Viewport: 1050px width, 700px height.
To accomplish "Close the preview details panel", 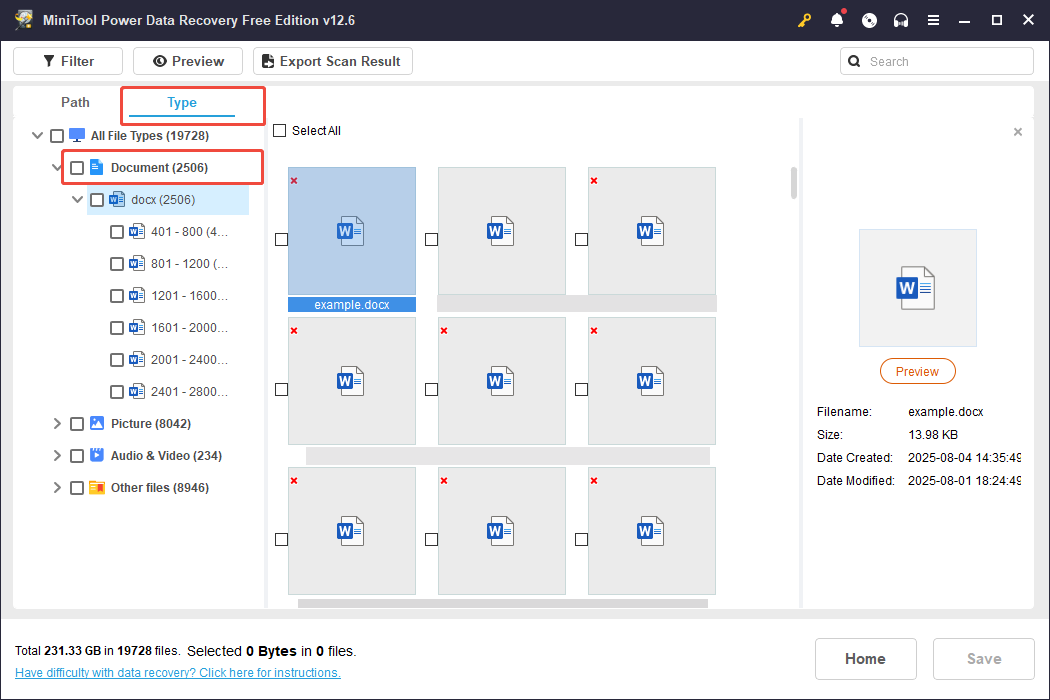I will [x=1018, y=132].
